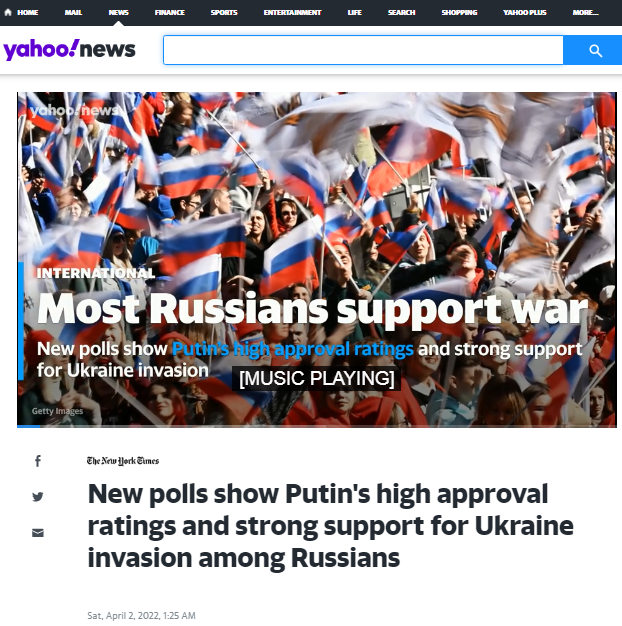The height and width of the screenshot is (626, 622).
Task: Select the Sports navigation item
Action: 224,12
